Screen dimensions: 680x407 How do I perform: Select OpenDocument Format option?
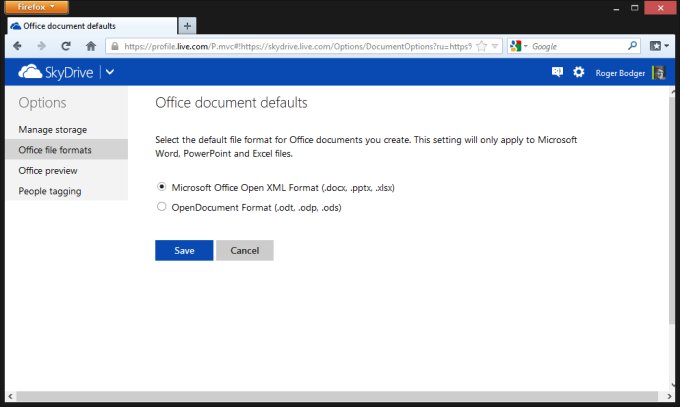coord(162,207)
